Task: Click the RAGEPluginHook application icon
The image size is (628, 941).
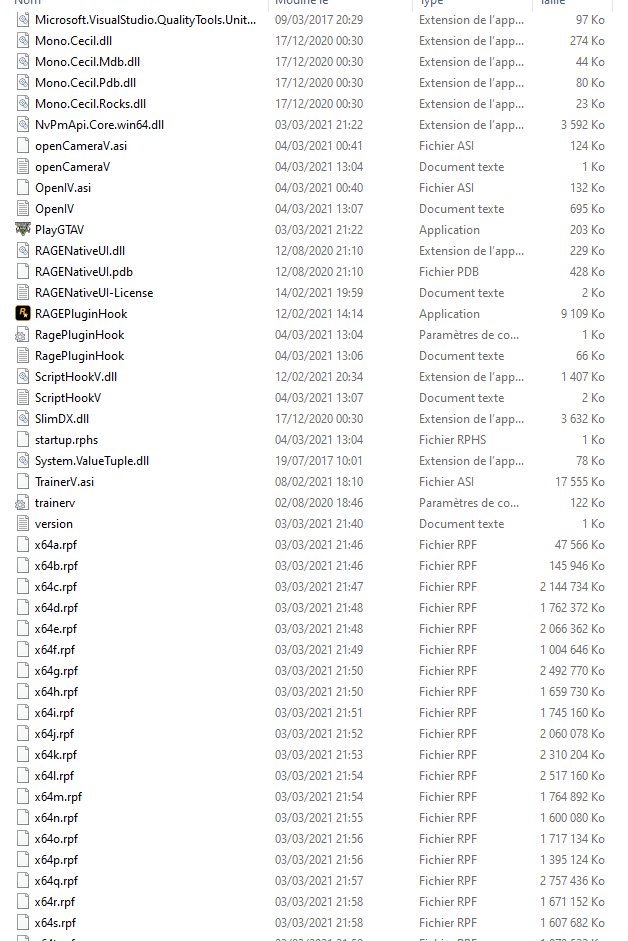Action: (23, 313)
